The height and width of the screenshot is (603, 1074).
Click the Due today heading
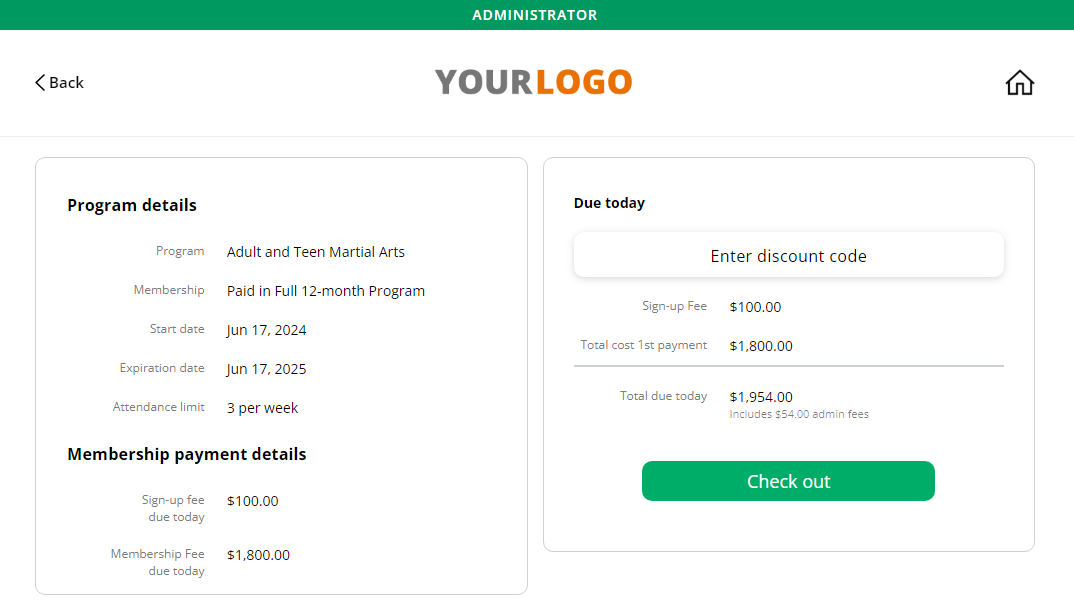(x=609, y=203)
